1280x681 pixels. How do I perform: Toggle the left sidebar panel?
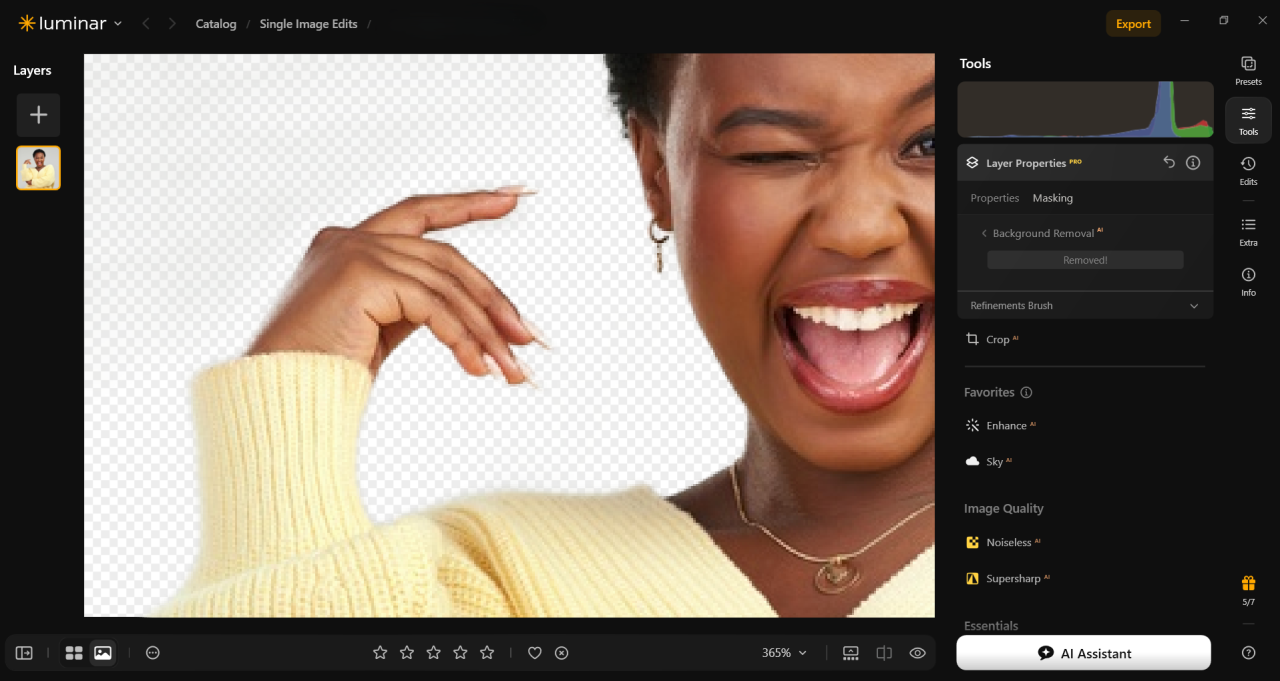tap(24, 653)
